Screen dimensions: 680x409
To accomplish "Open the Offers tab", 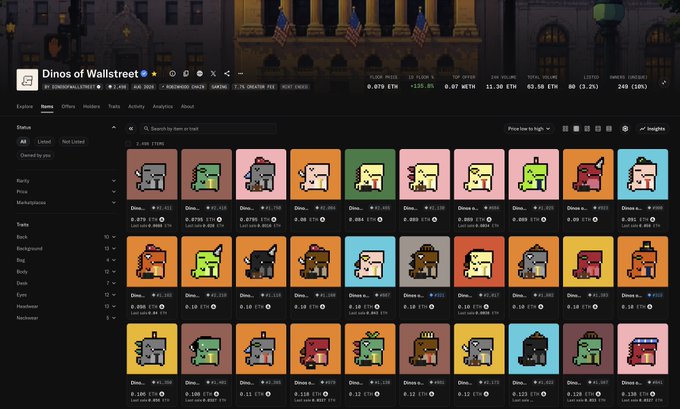I will coord(68,107).
